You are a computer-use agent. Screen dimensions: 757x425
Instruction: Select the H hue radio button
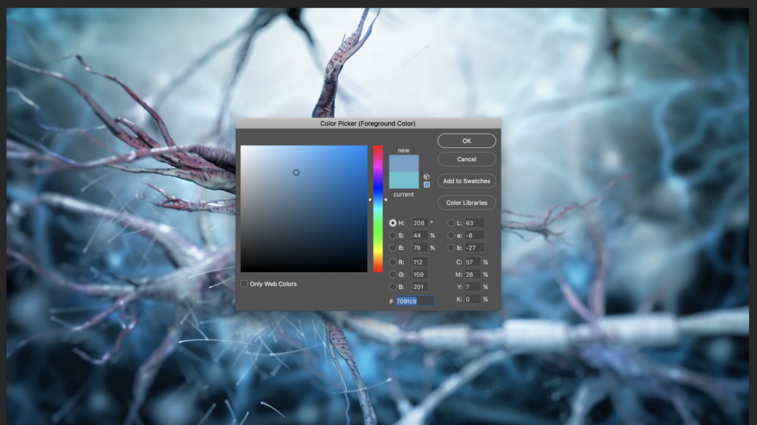[x=393, y=223]
